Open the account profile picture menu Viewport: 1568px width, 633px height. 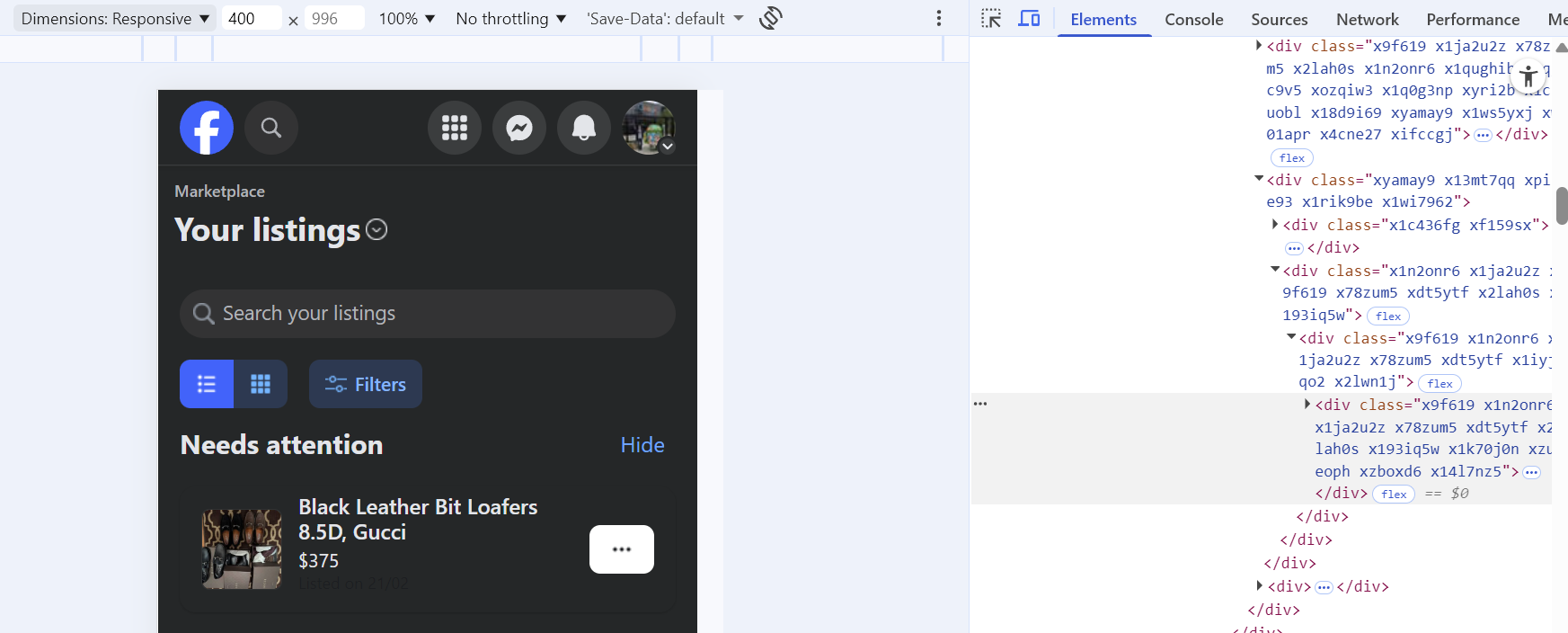point(649,128)
